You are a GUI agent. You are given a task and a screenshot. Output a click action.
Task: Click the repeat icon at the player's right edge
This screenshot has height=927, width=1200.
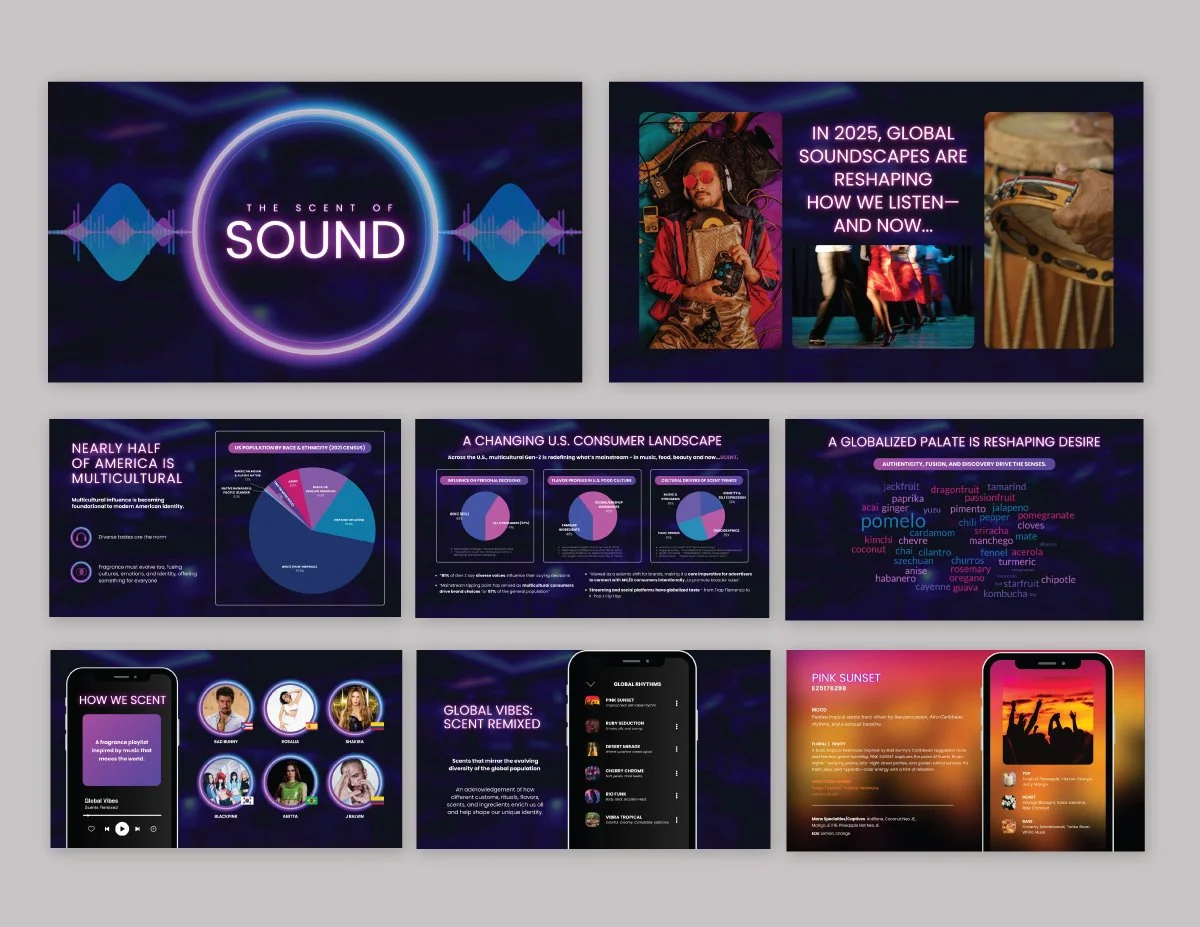click(154, 829)
